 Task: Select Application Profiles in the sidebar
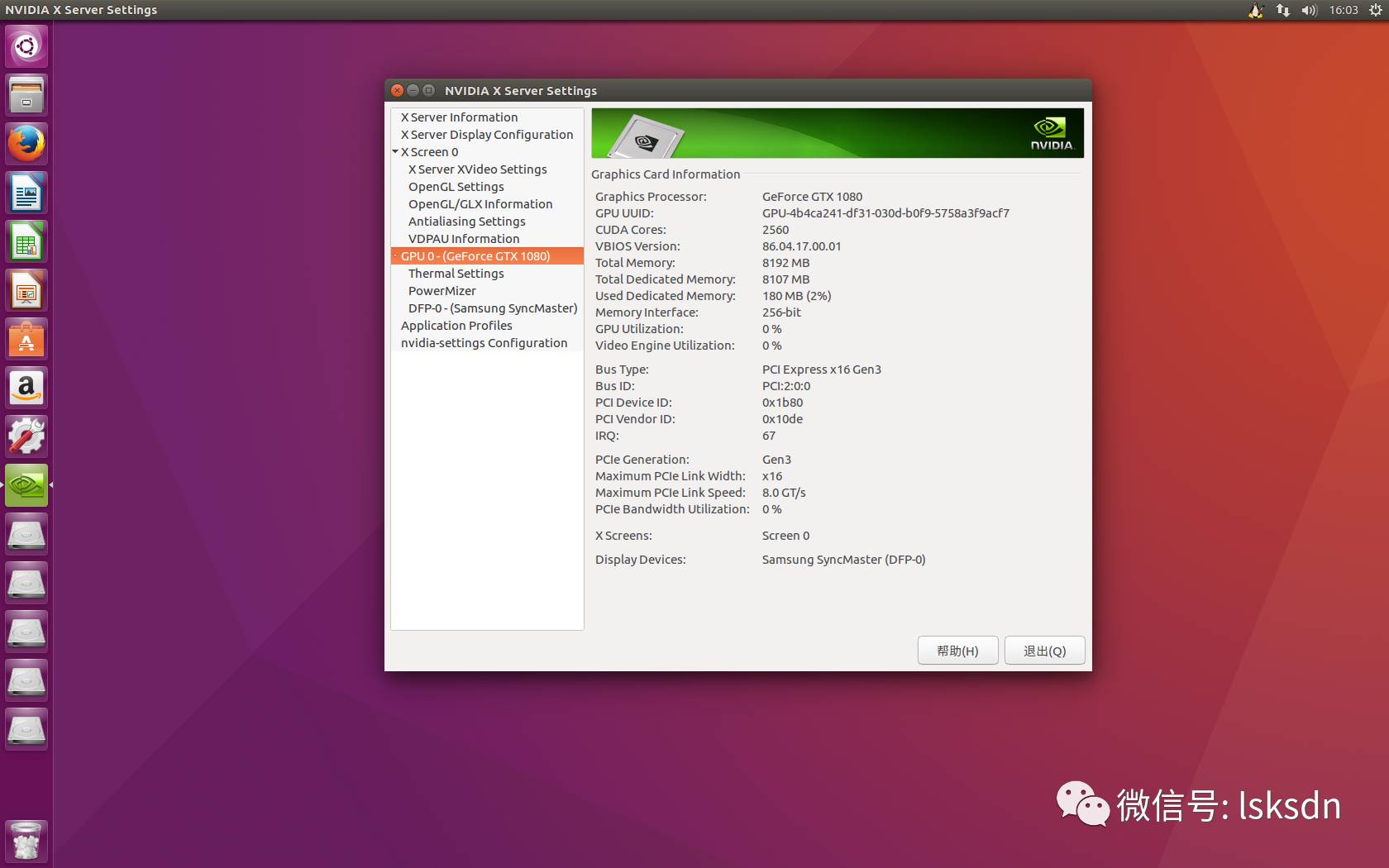456,325
